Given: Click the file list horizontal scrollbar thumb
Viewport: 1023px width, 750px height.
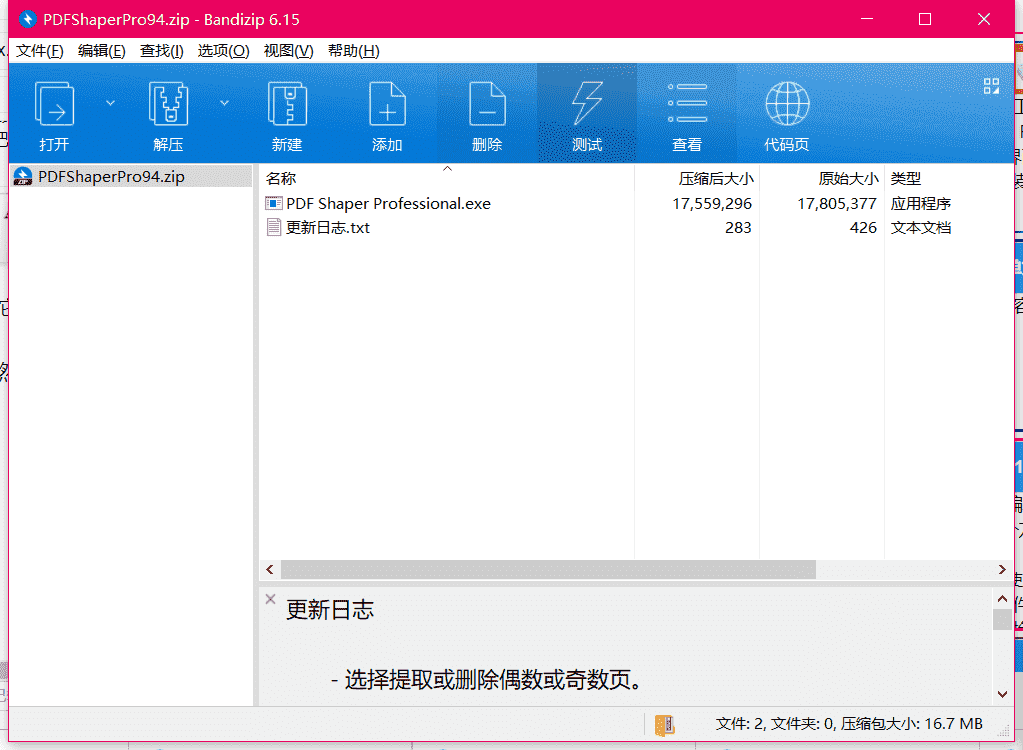Looking at the screenshot, I should (x=548, y=570).
